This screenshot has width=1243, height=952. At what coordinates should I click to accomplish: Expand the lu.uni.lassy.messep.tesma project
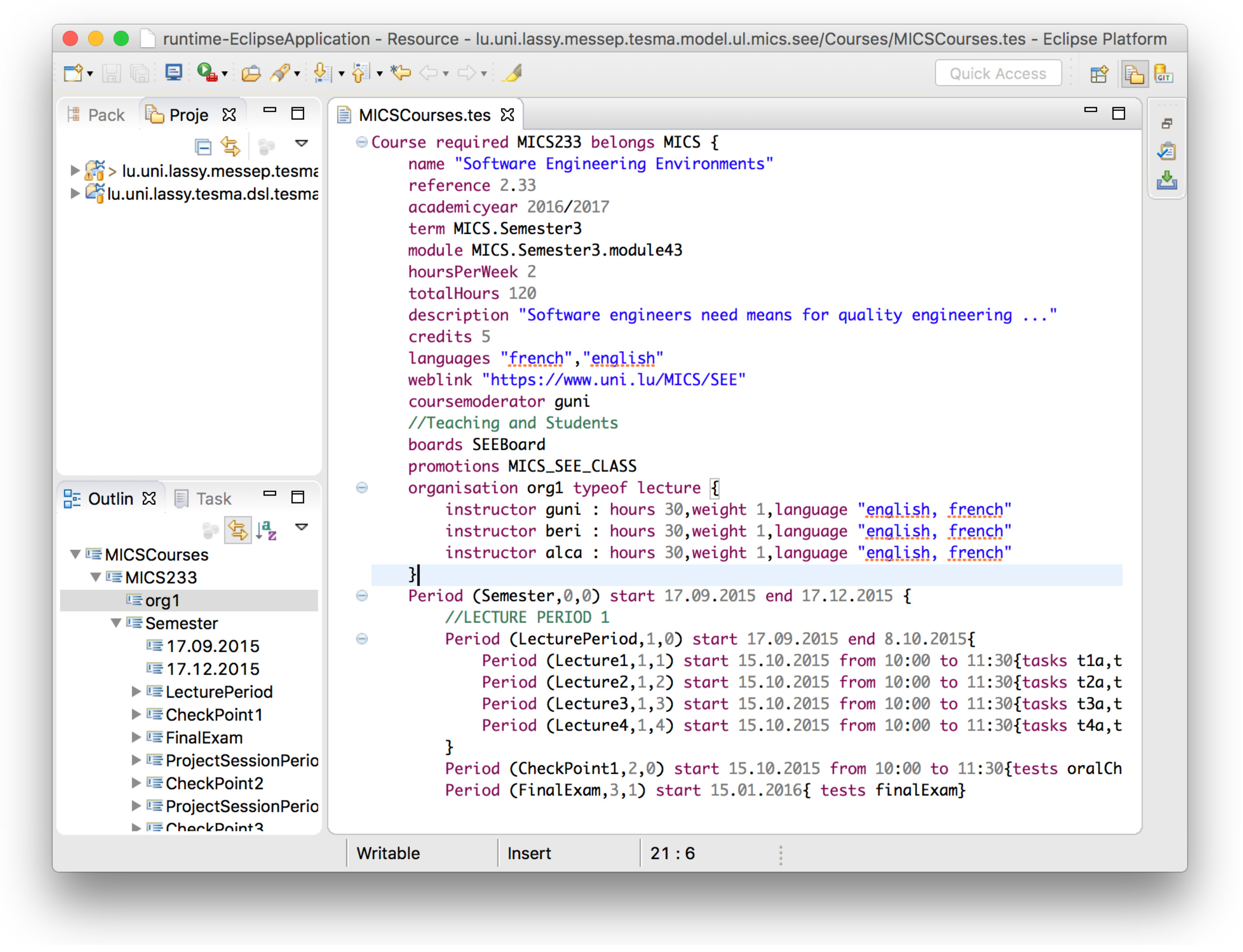74,170
